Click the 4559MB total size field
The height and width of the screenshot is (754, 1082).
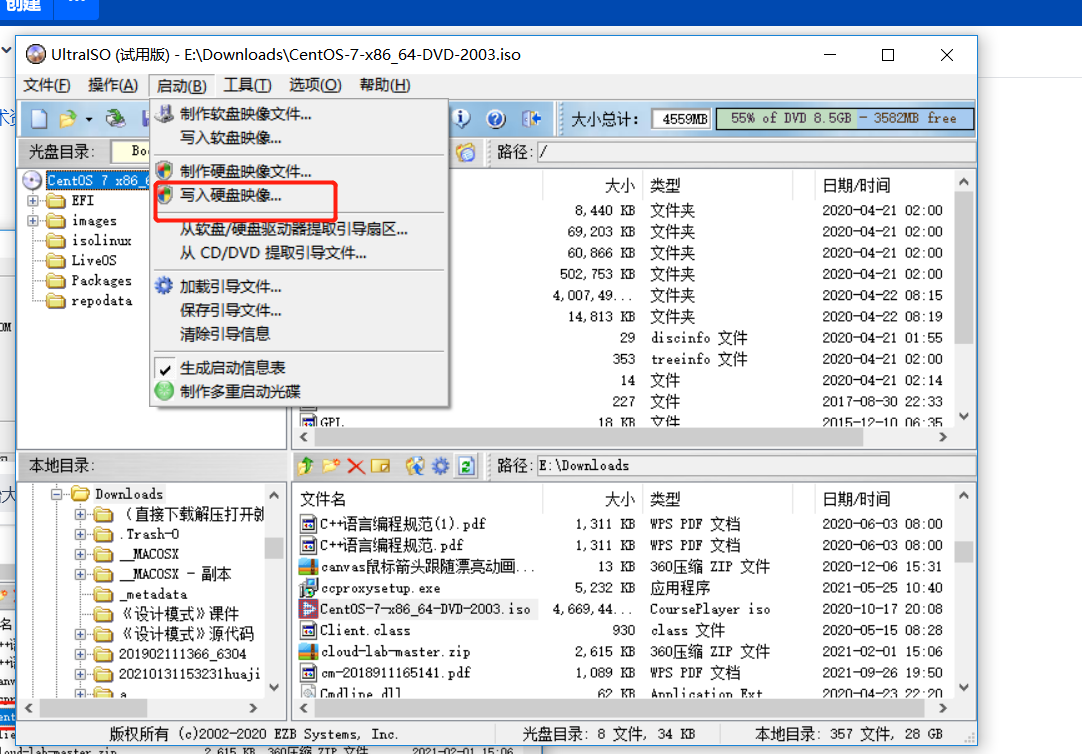click(x=680, y=119)
